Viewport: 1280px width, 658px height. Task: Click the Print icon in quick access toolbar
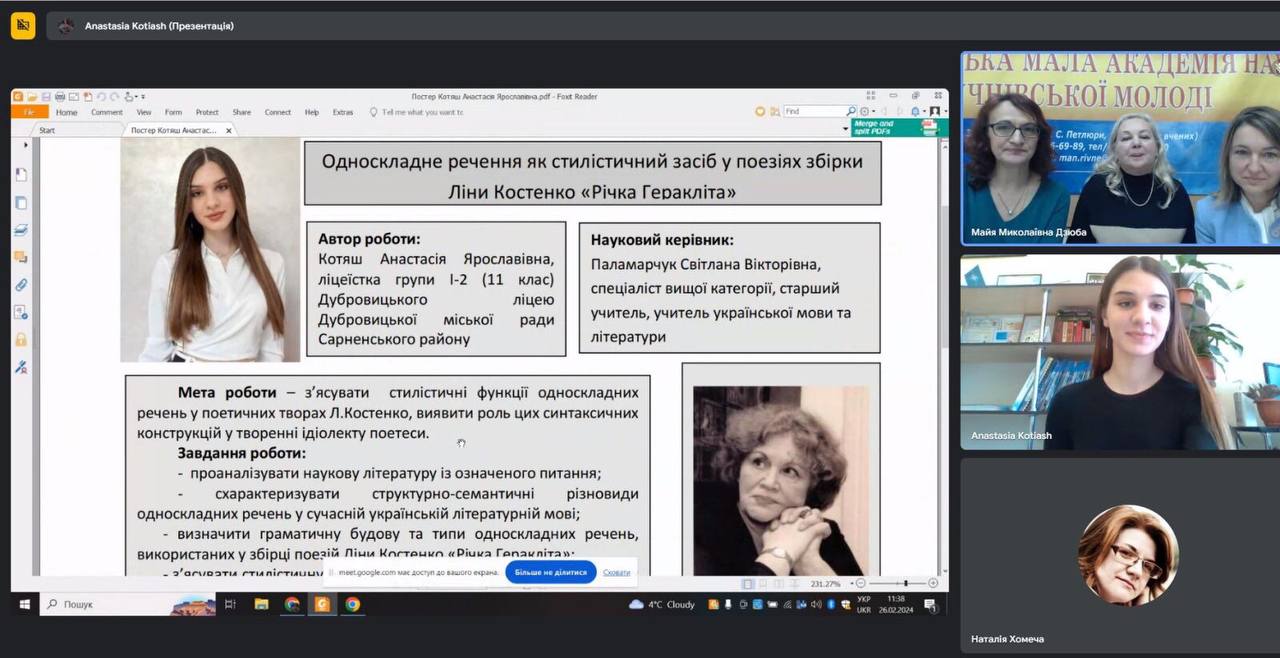[x=60, y=97]
